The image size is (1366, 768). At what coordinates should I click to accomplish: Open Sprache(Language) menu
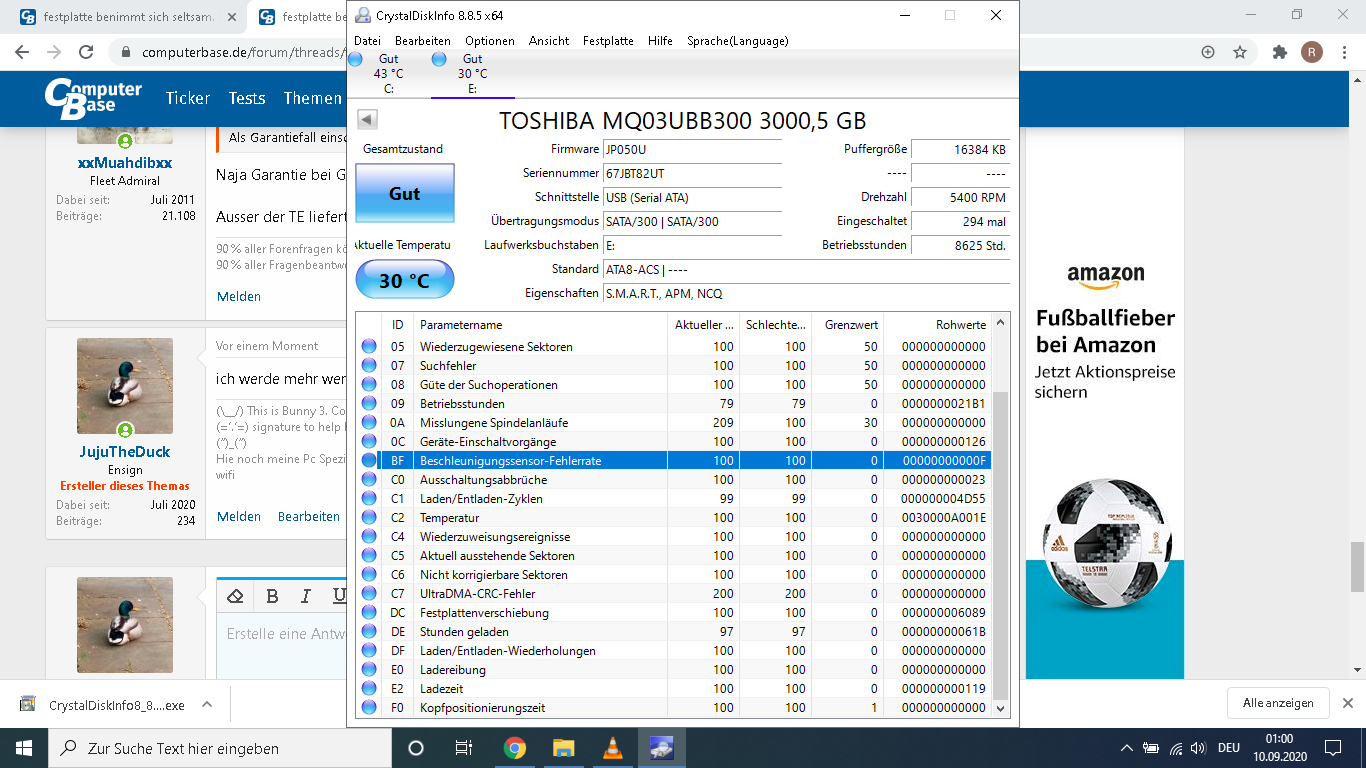click(737, 41)
